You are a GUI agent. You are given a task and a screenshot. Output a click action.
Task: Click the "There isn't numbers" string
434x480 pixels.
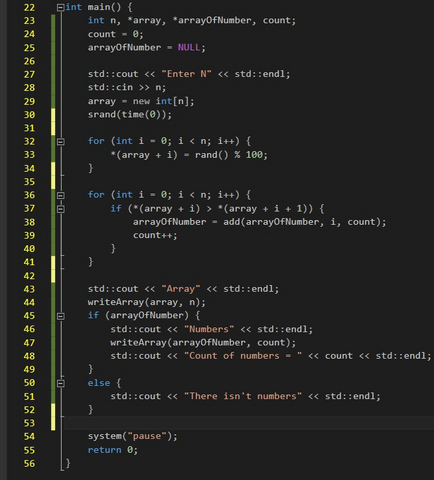tap(243, 396)
